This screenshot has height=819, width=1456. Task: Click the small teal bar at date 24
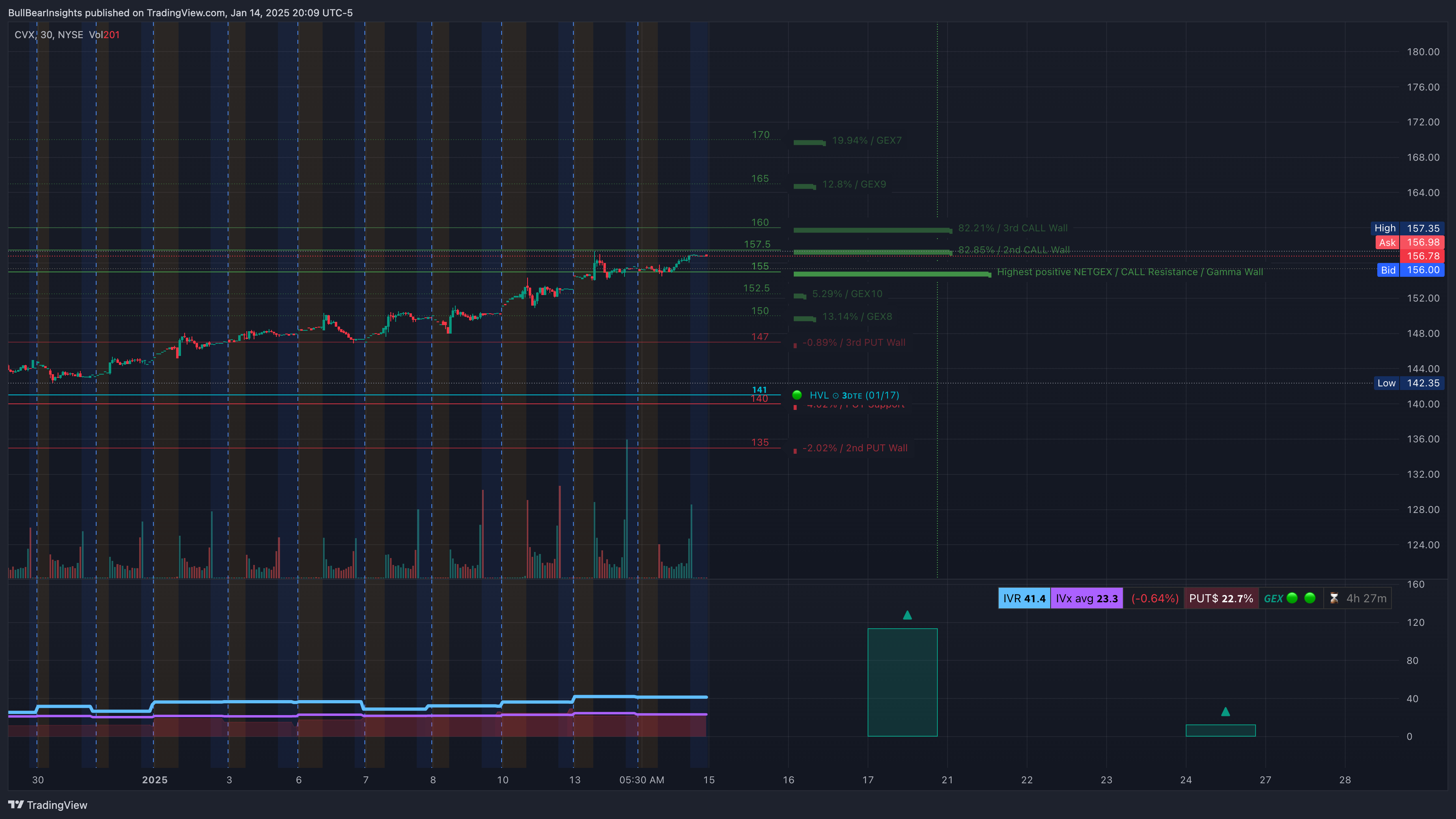[x=1221, y=731]
